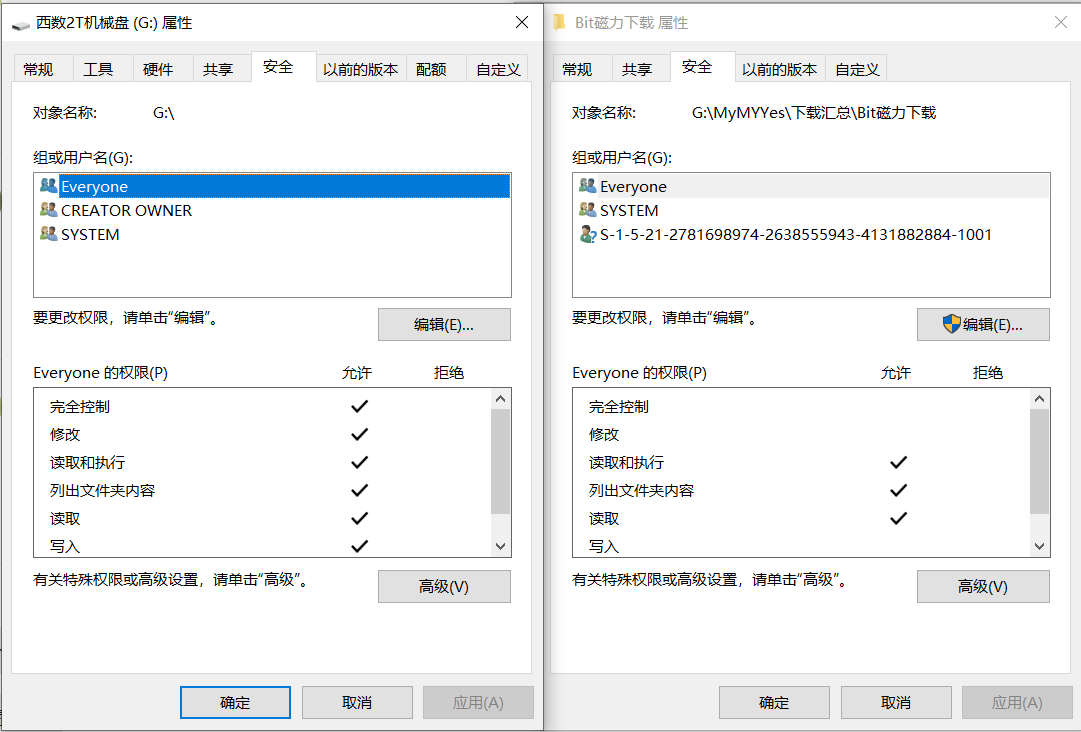Viewport: 1081px width, 732px height.
Task: Click SYSTEM group icon in Bit磁力下载 window
Action: click(587, 210)
